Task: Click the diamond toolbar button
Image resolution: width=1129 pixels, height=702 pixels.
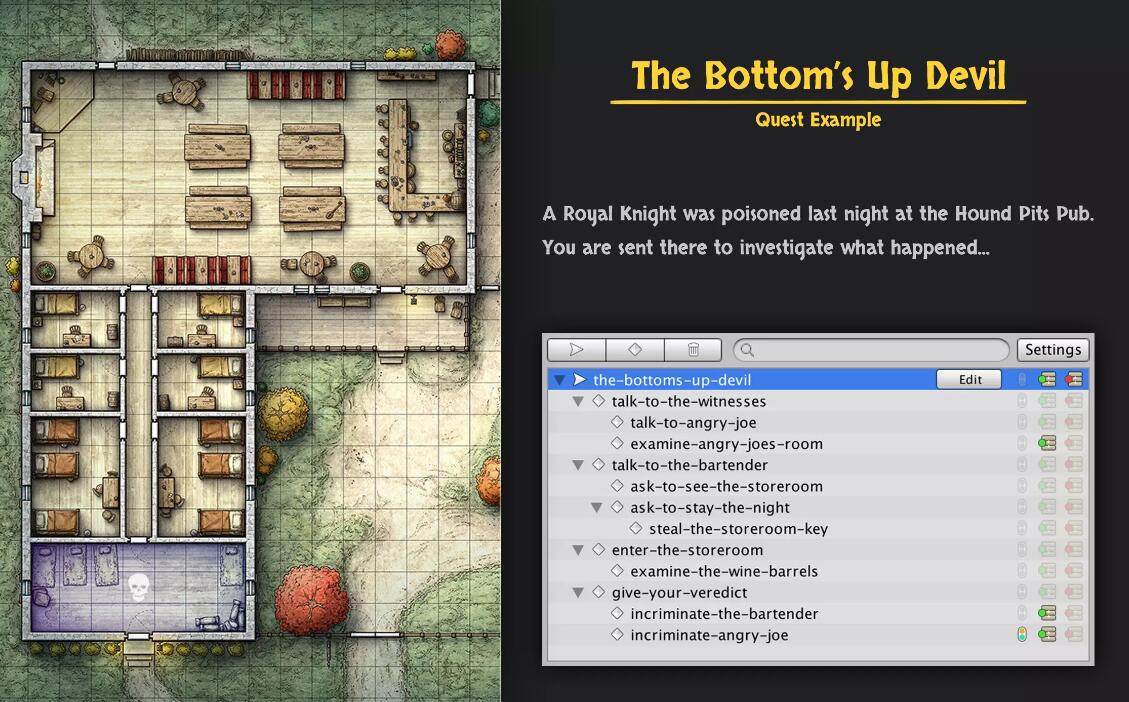Action: coord(634,350)
